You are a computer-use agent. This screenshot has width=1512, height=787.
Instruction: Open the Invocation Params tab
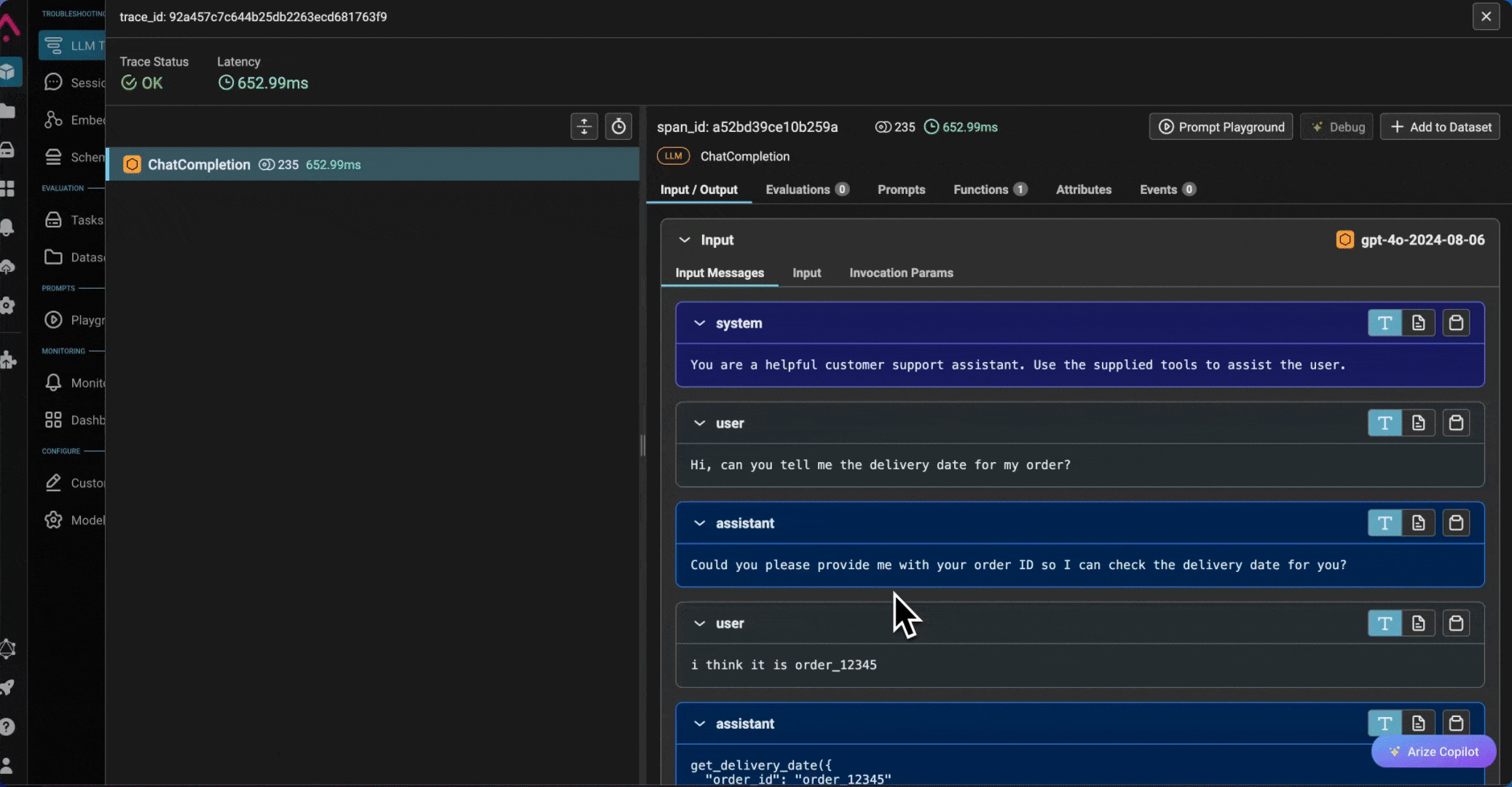(x=900, y=273)
